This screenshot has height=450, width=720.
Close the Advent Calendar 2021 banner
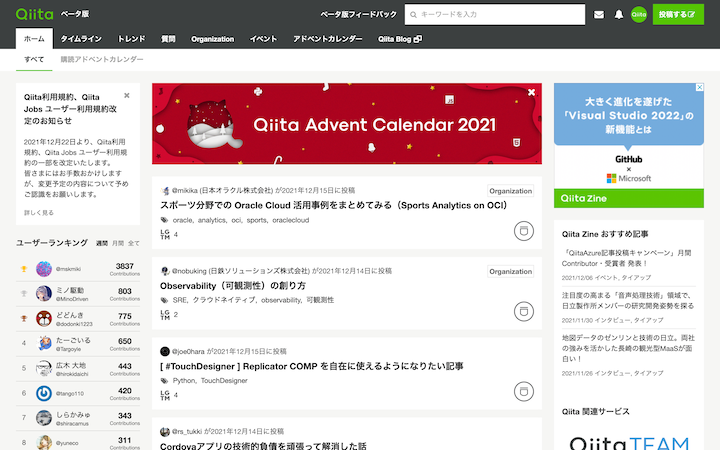coord(531,92)
